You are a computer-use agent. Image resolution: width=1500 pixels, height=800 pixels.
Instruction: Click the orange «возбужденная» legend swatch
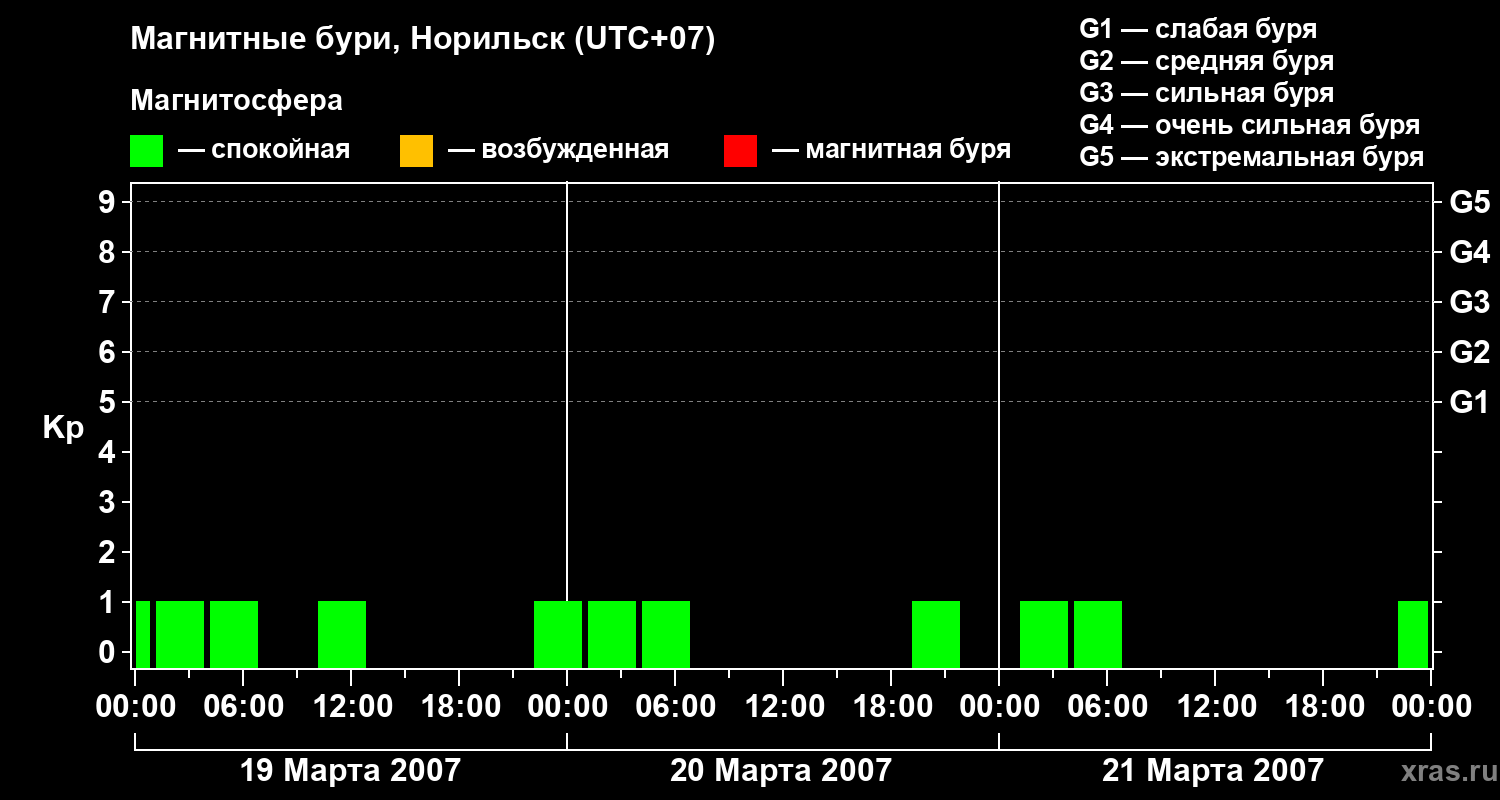(416, 151)
